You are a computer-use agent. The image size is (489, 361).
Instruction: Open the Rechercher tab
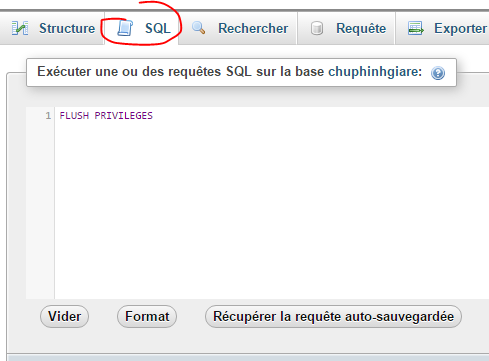pyautogui.click(x=238, y=28)
